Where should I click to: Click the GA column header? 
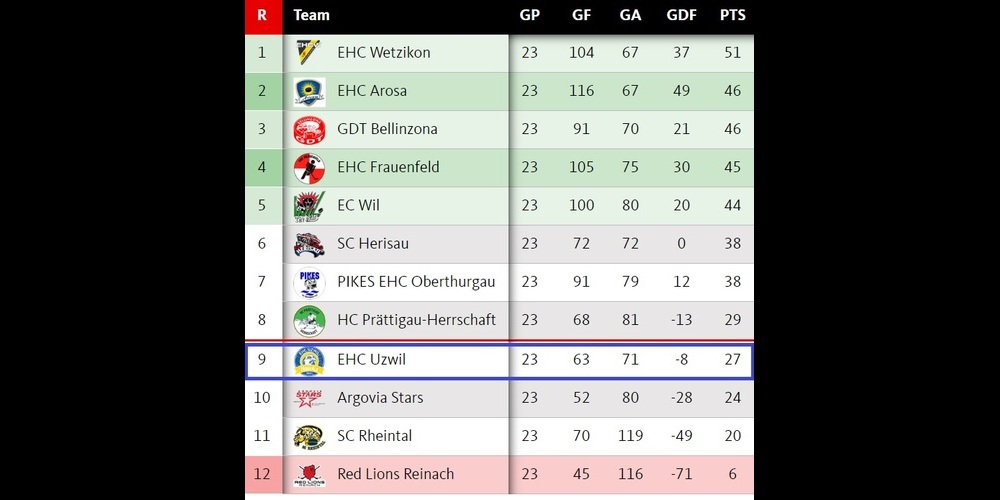coord(630,15)
